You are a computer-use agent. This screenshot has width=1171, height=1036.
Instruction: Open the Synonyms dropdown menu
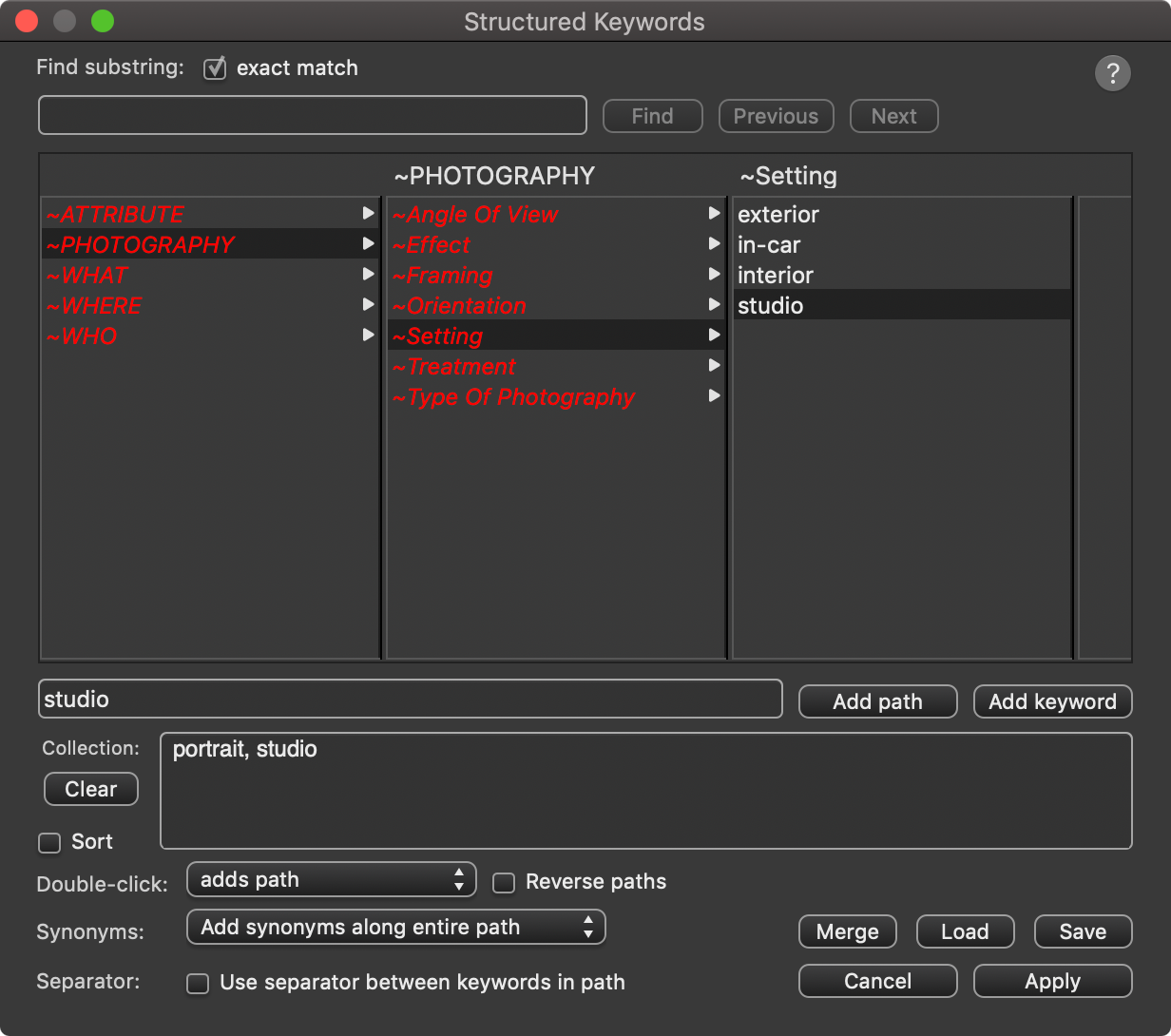click(x=396, y=927)
